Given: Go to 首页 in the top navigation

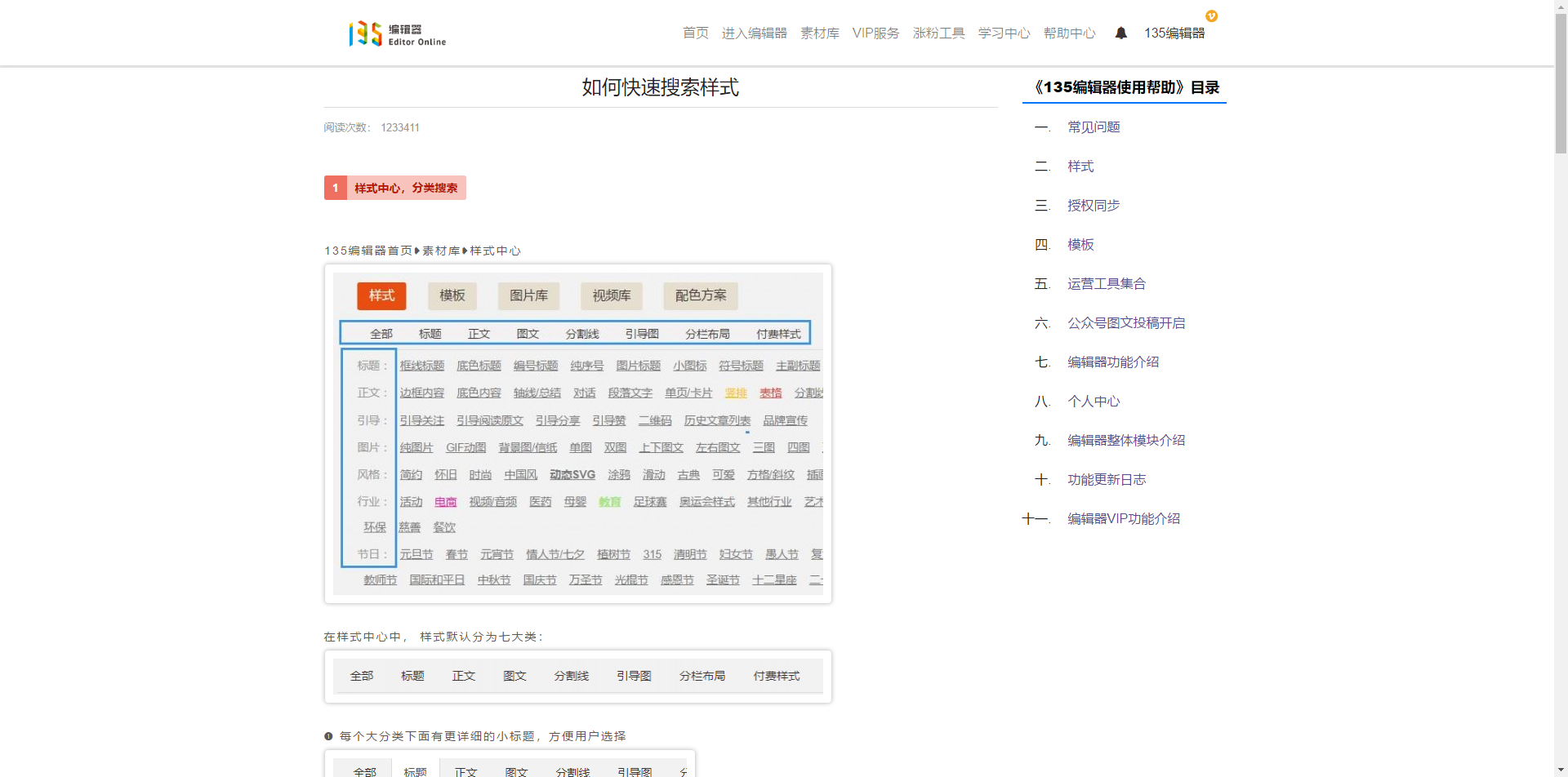Looking at the screenshot, I should tap(696, 33).
